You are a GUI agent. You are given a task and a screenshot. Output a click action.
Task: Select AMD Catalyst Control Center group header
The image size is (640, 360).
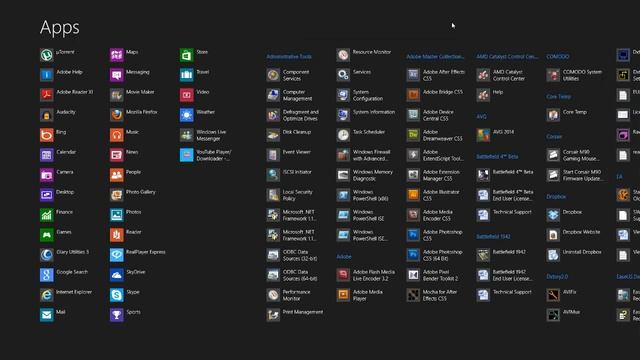(x=507, y=56)
